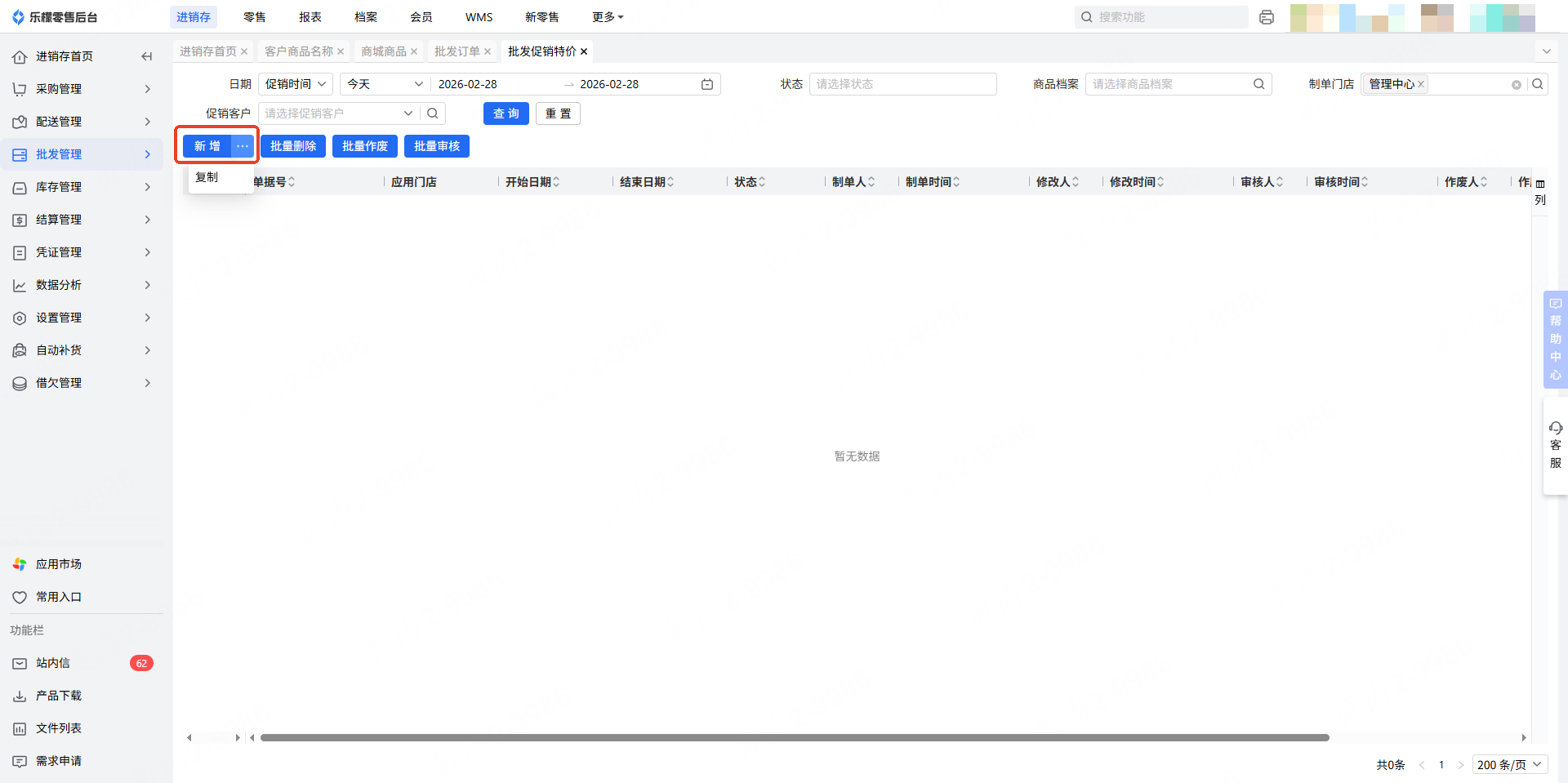Image resolution: width=1568 pixels, height=783 pixels.
Task: Open the column settings 列 icon
Action: tap(1540, 192)
